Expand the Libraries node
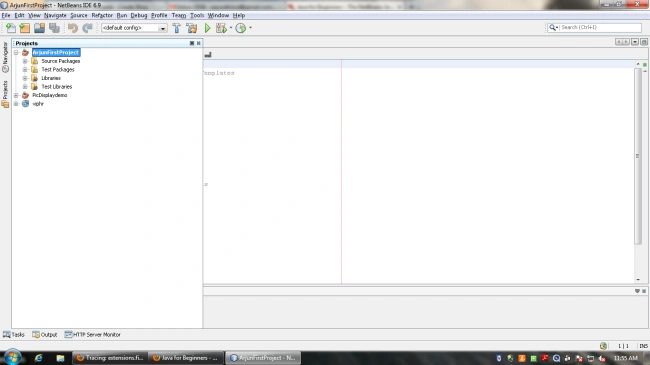 click(25, 78)
